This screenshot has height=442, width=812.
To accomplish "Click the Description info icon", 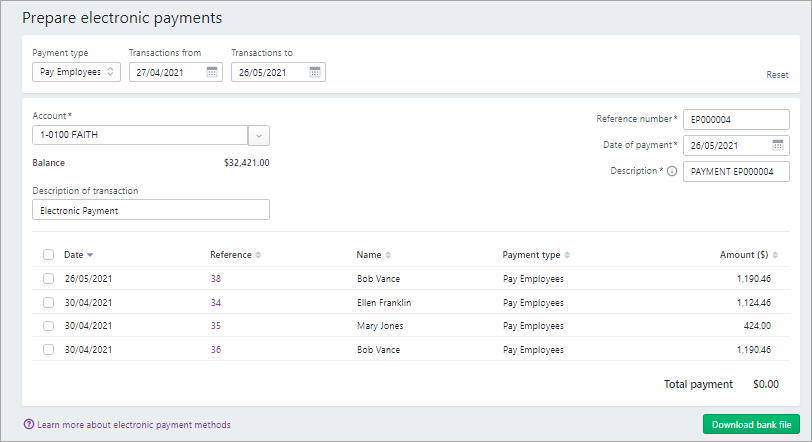I will click(672, 171).
